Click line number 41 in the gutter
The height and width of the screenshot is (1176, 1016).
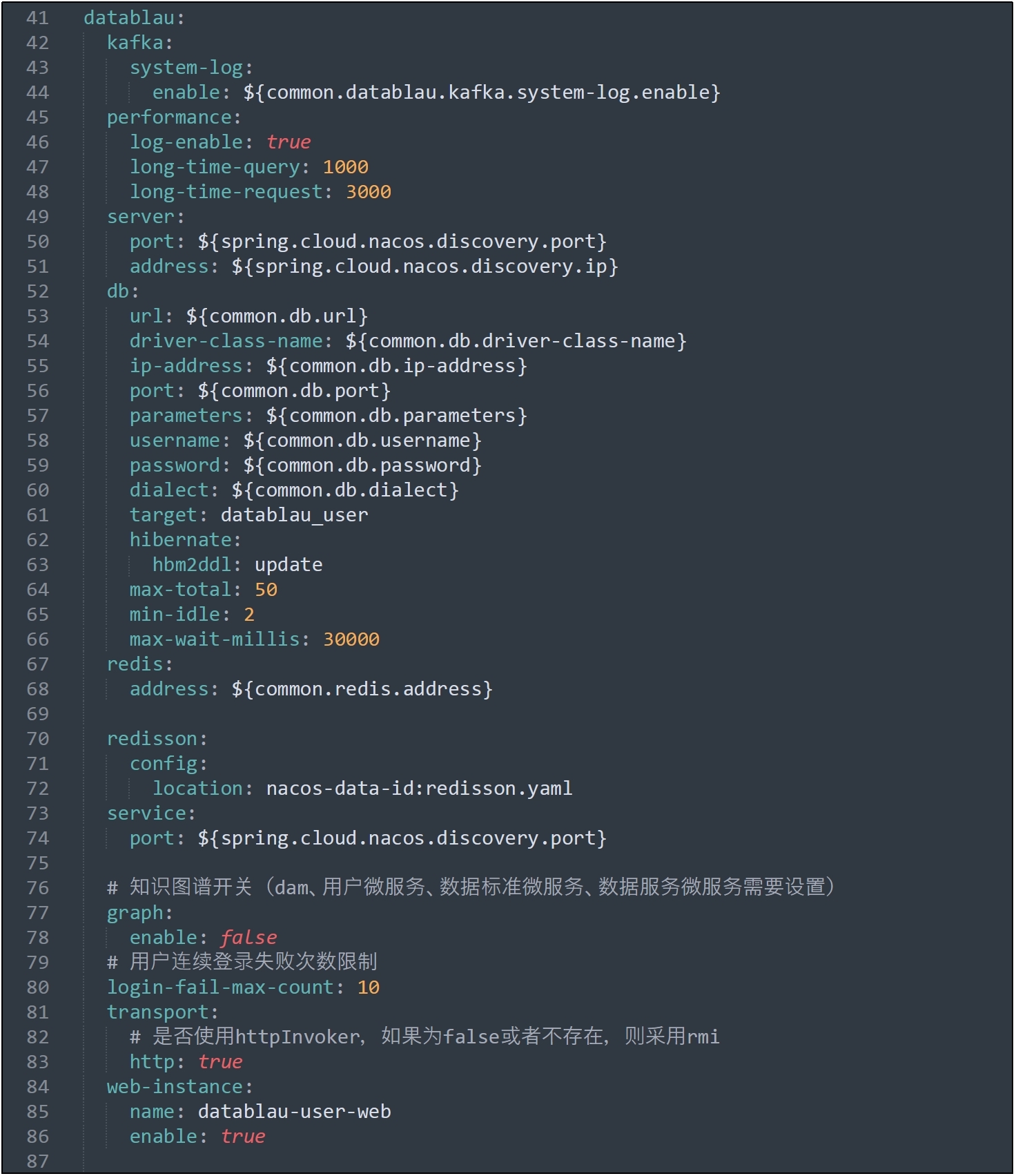[37, 18]
